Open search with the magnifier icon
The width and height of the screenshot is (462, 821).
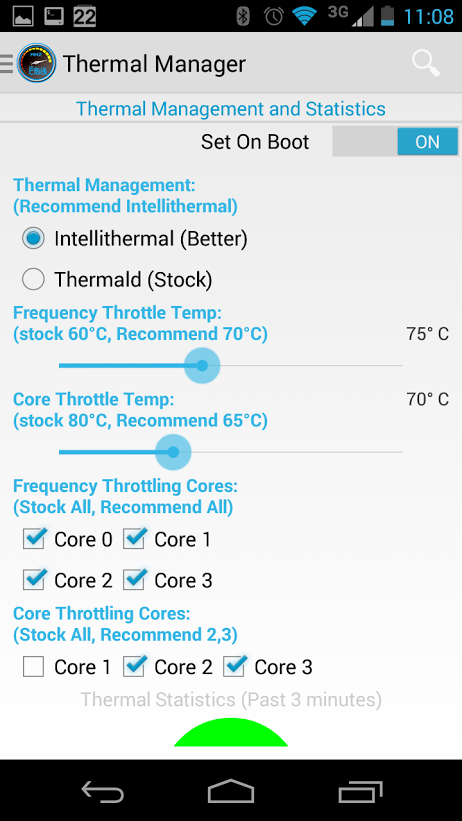point(425,63)
